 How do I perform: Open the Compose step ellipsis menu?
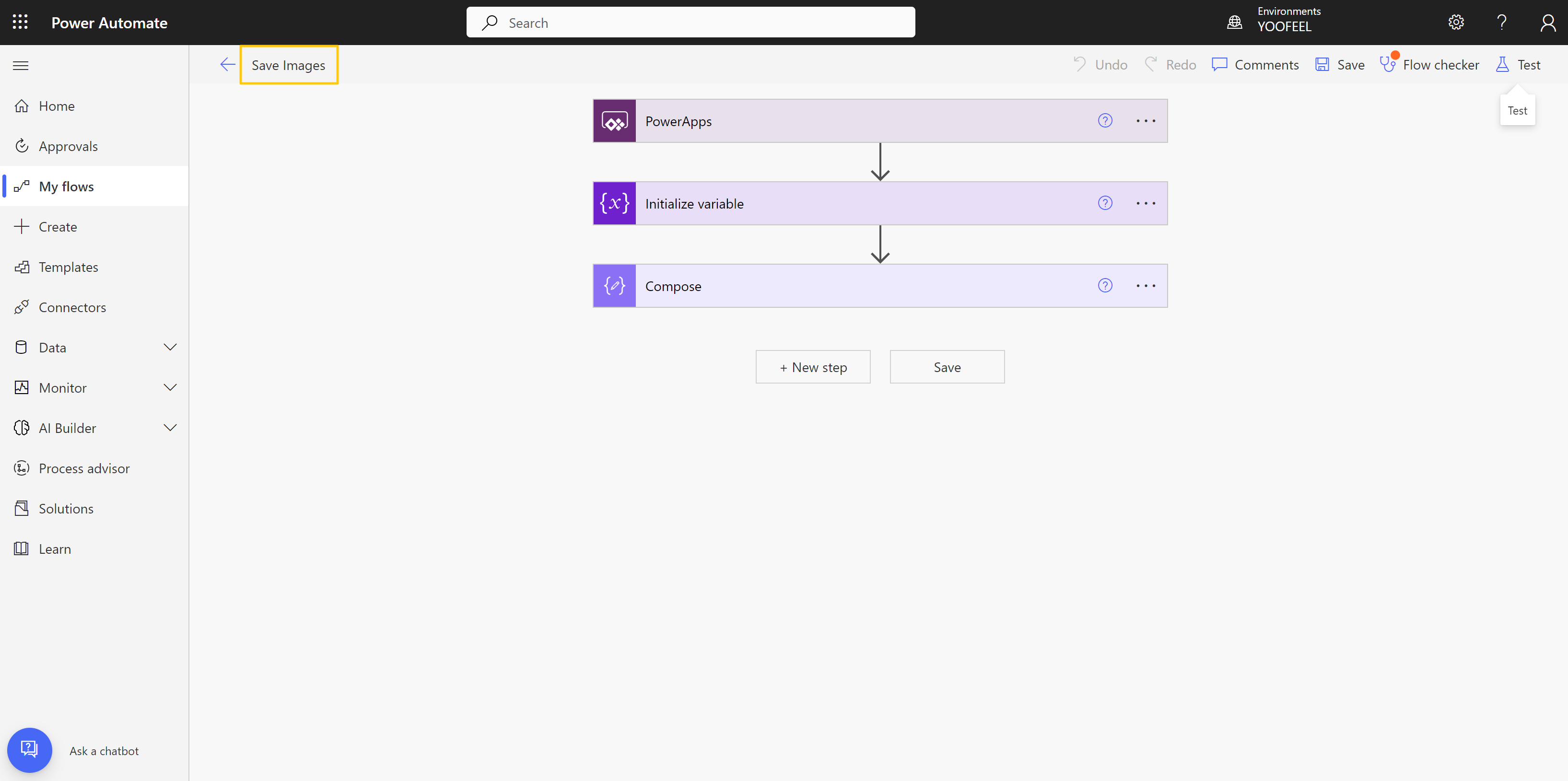coord(1146,285)
